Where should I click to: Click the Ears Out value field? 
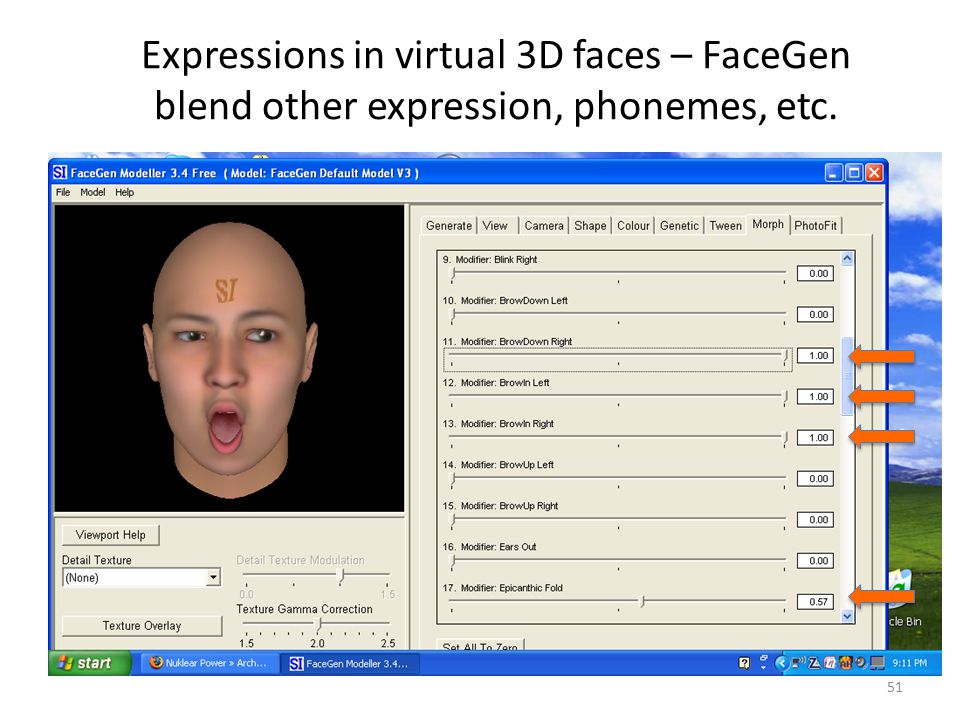(815, 561)
